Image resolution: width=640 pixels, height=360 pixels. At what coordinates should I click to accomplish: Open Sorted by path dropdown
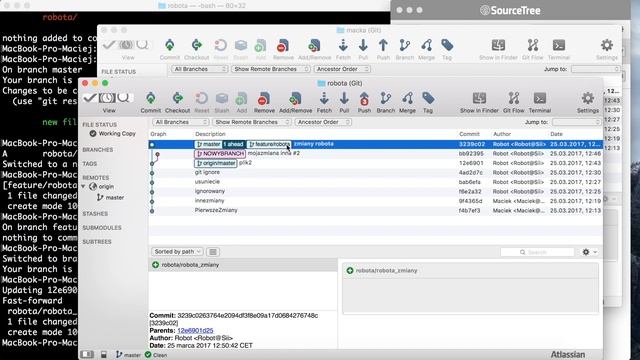pos(177,252)
